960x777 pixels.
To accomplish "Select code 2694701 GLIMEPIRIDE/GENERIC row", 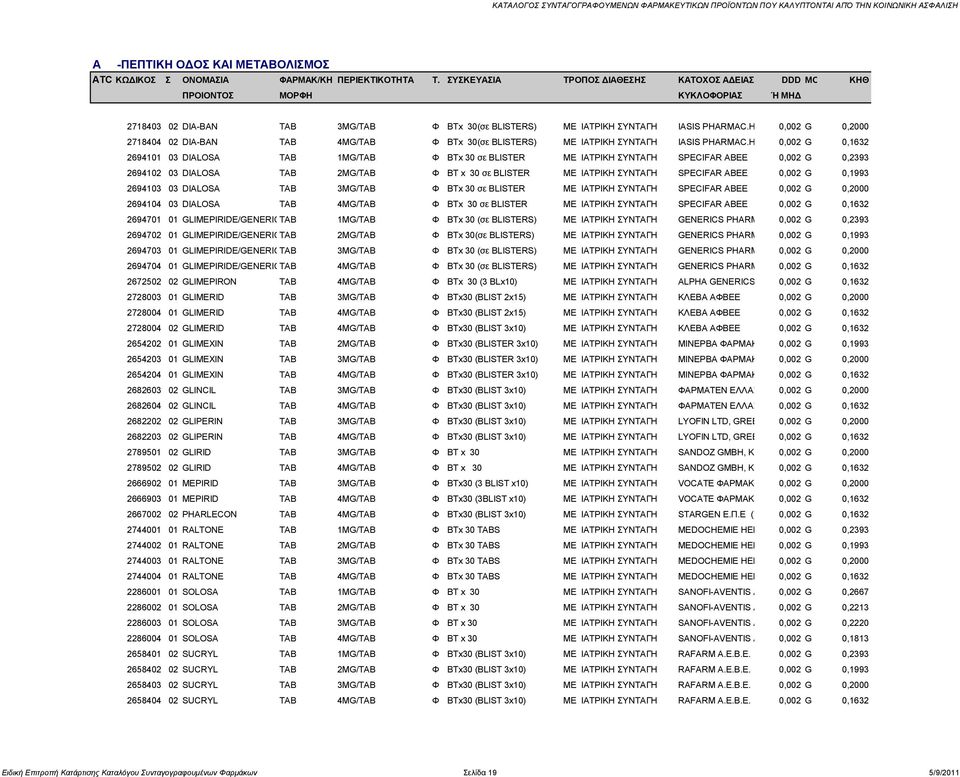I will click(144, 220).
